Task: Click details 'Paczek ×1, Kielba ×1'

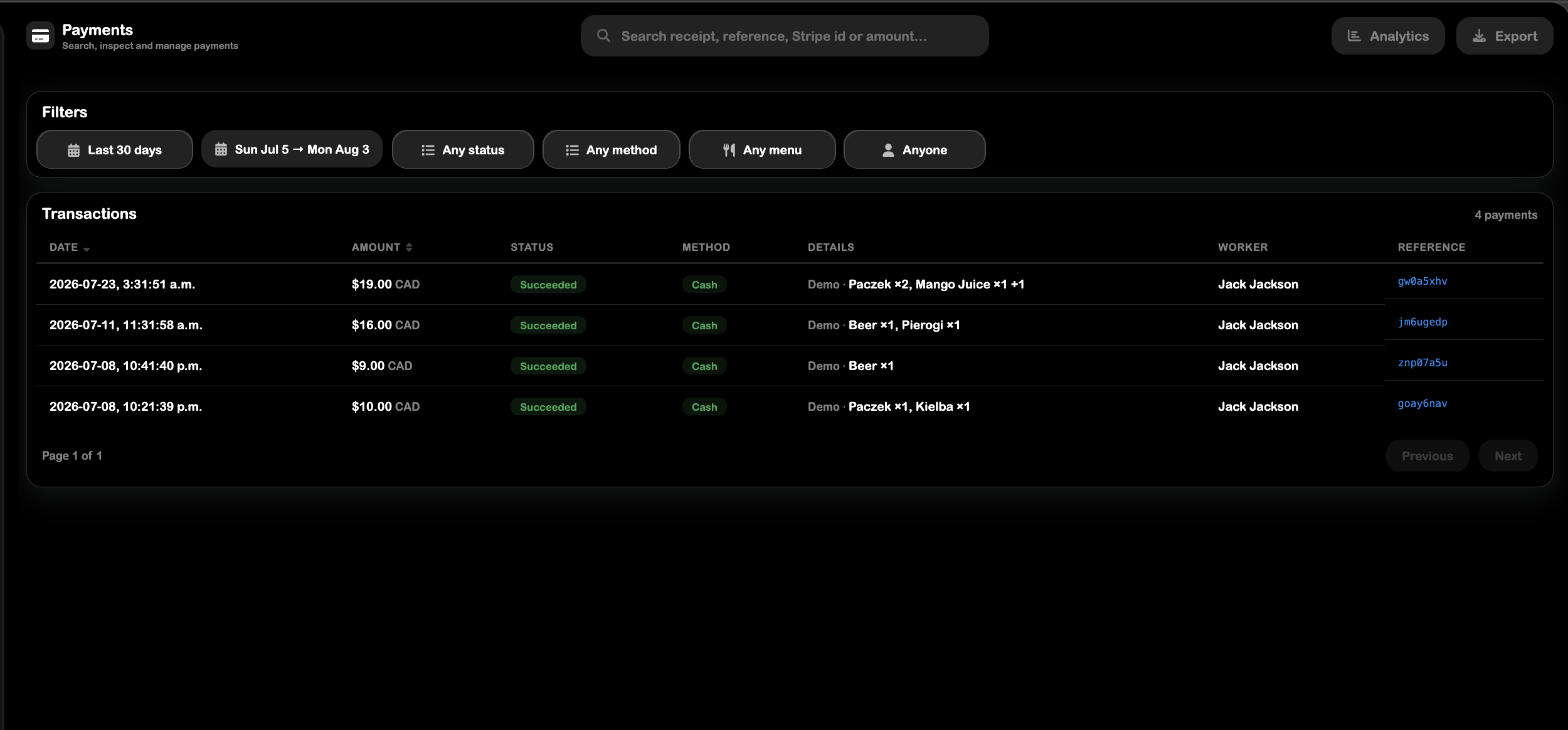Action: (x=909, y=406)
